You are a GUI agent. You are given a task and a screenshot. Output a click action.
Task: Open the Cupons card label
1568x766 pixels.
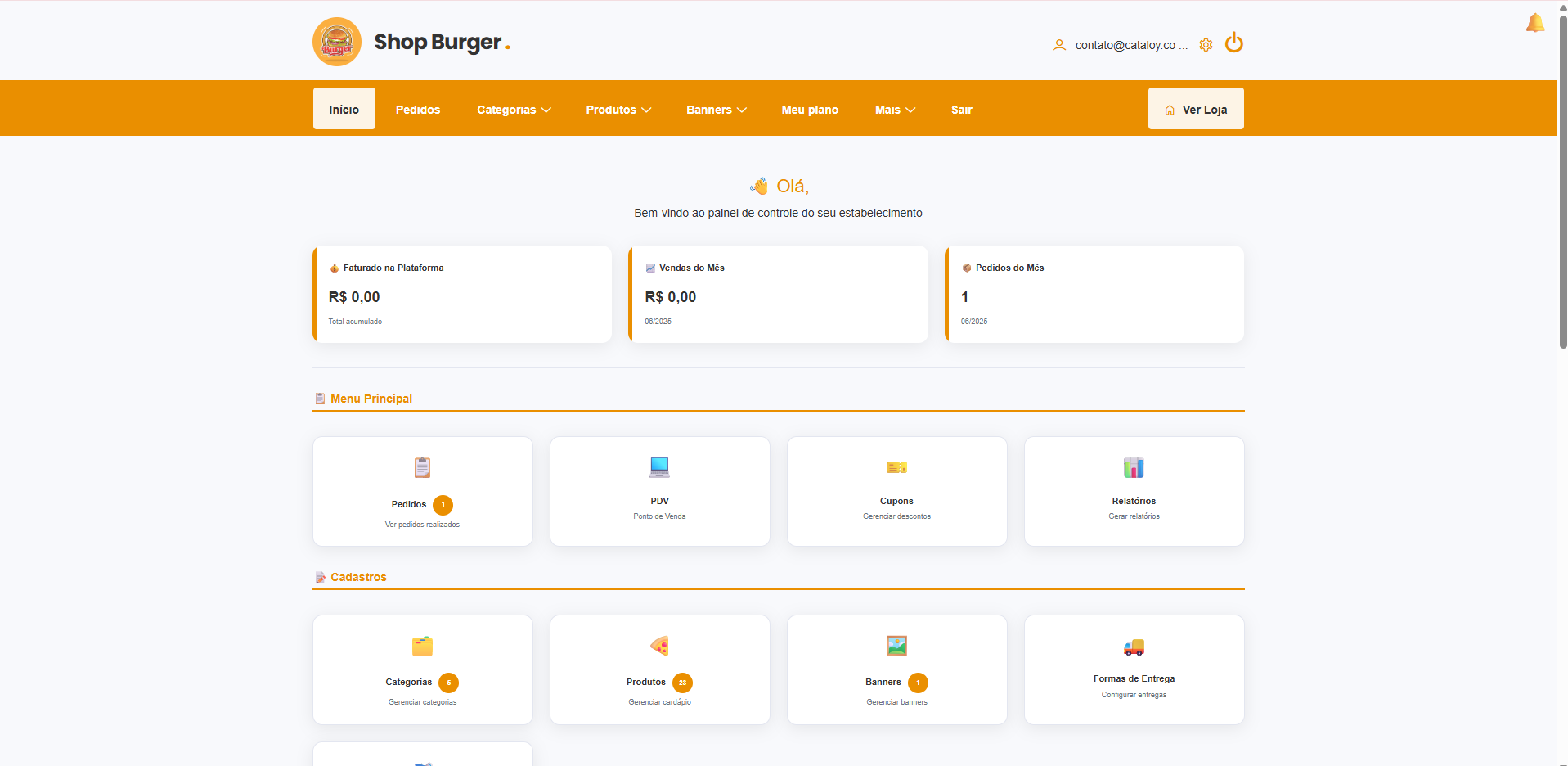tap(896, 501)
